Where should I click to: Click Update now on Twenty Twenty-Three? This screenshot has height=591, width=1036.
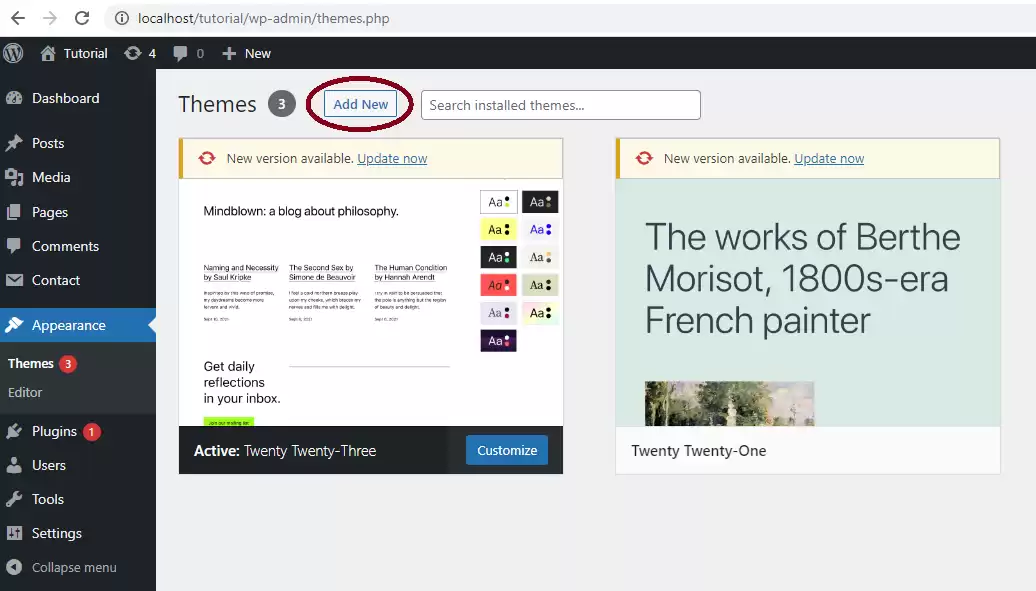click(x=392, y=158)
